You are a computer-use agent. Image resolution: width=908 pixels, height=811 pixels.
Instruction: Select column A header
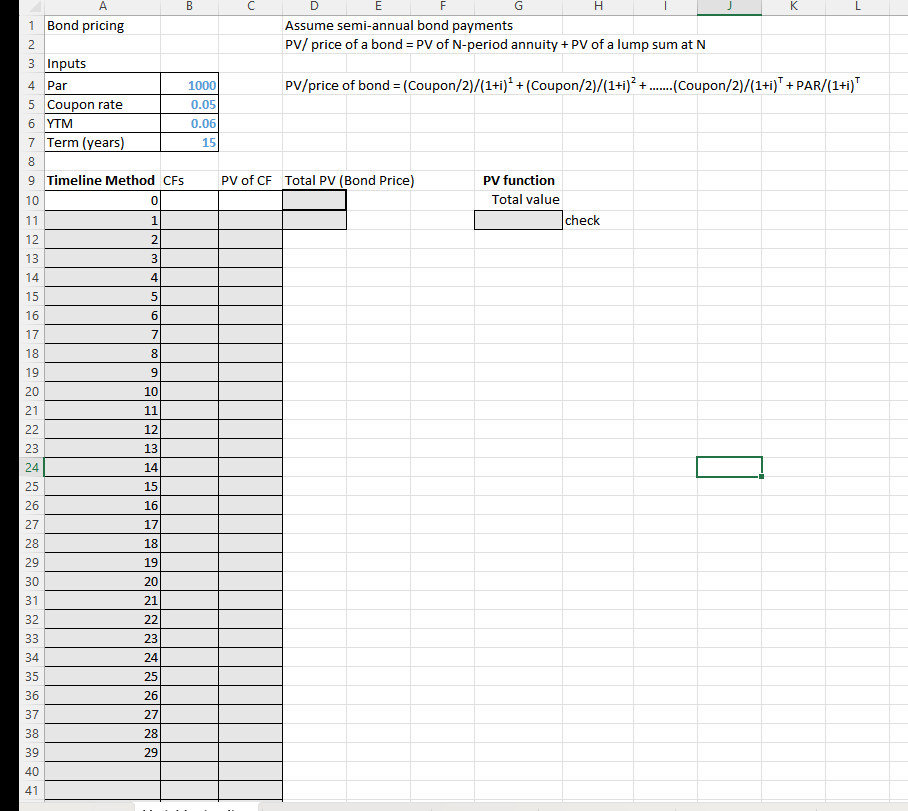pos(102,8)
